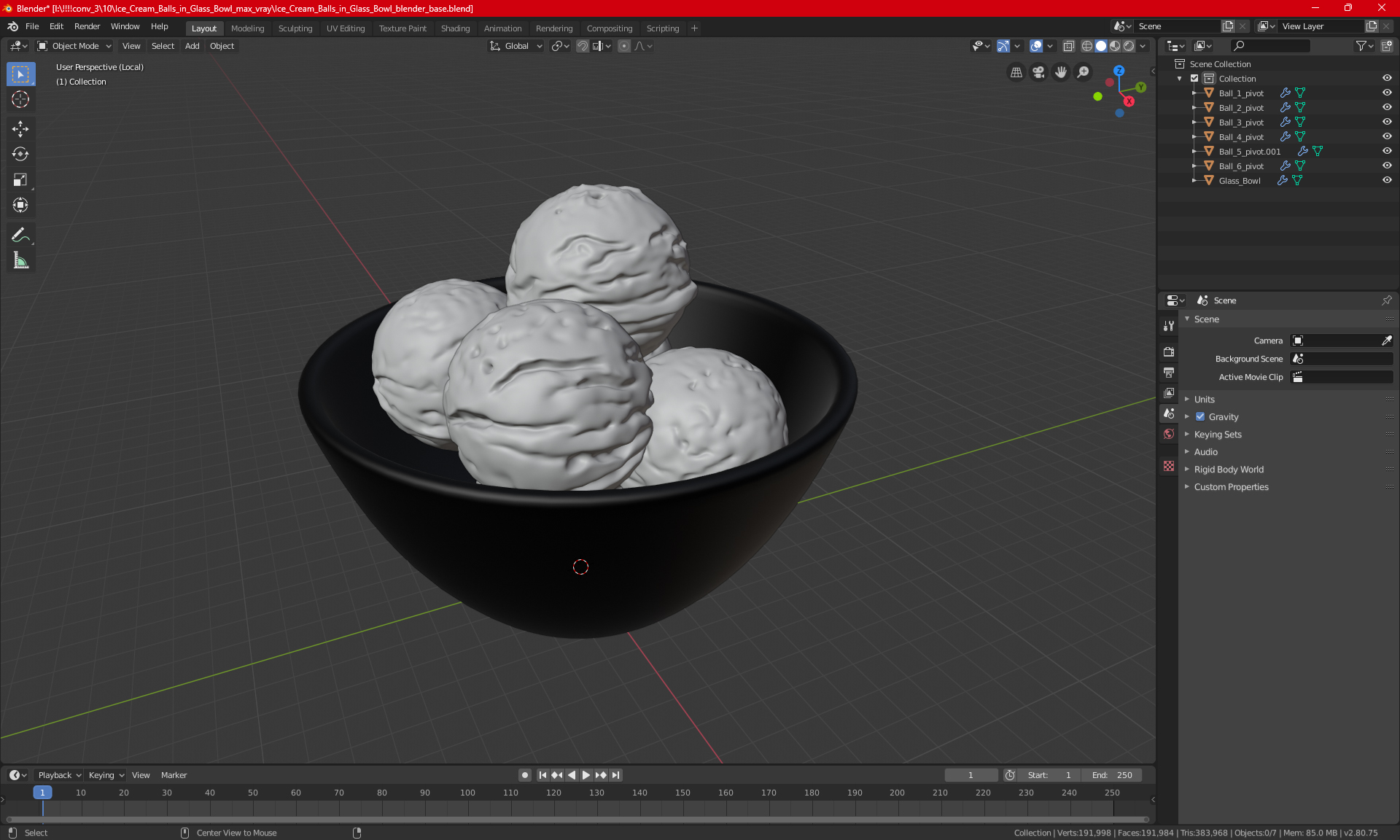
Task: Select the Move tool
Action: pyautogui.click(x=20, y=129)
